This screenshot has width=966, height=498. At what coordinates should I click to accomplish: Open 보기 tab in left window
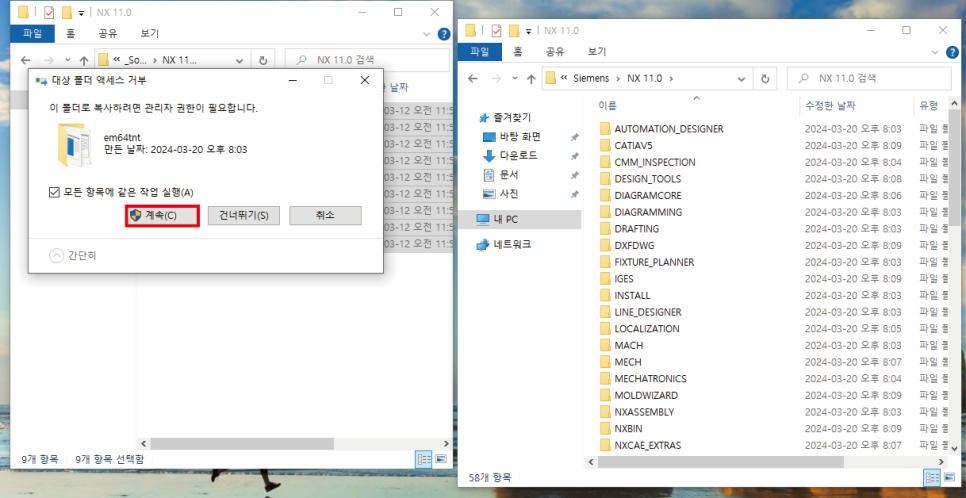tap(149, 33)
